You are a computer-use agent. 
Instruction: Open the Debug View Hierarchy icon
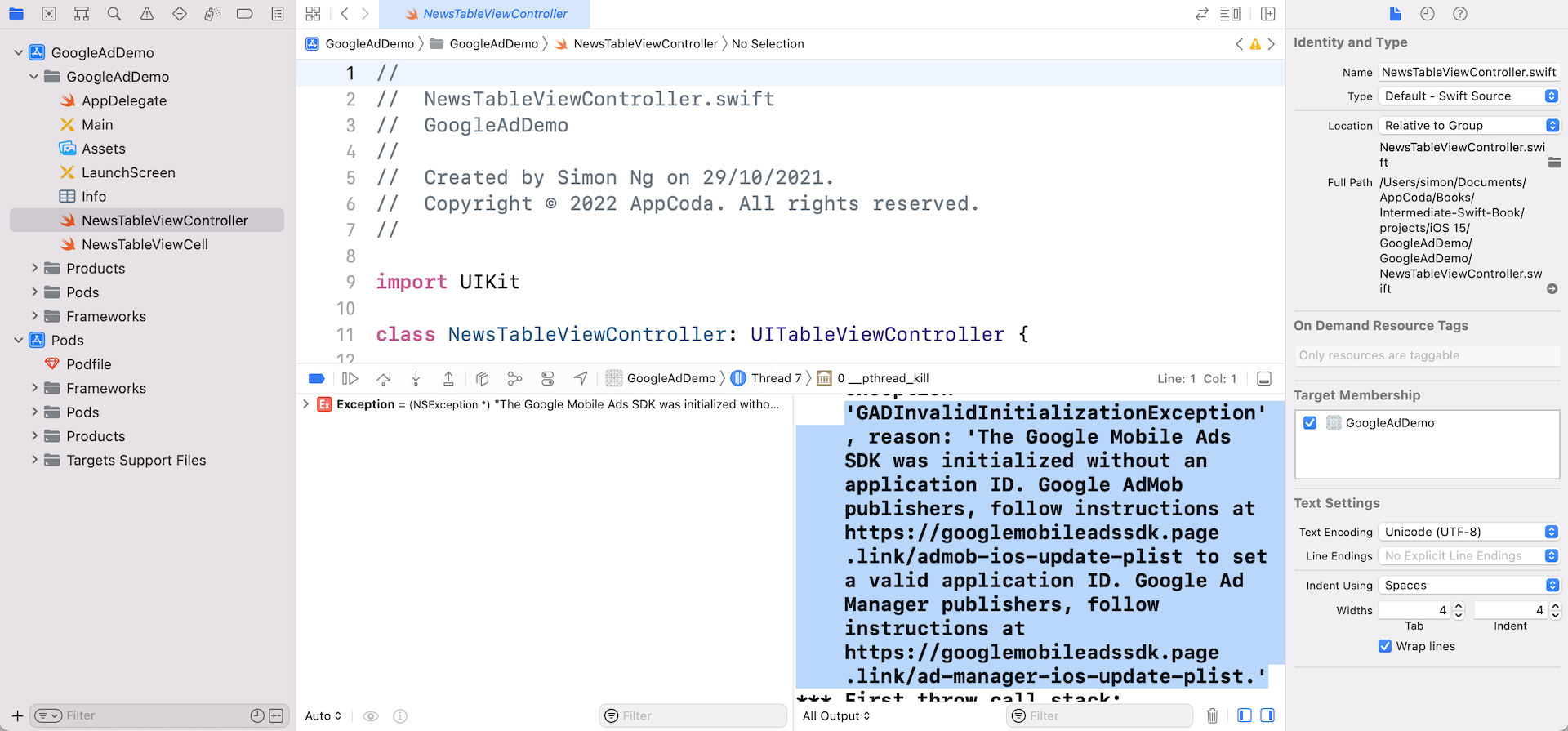click(482, 378)
